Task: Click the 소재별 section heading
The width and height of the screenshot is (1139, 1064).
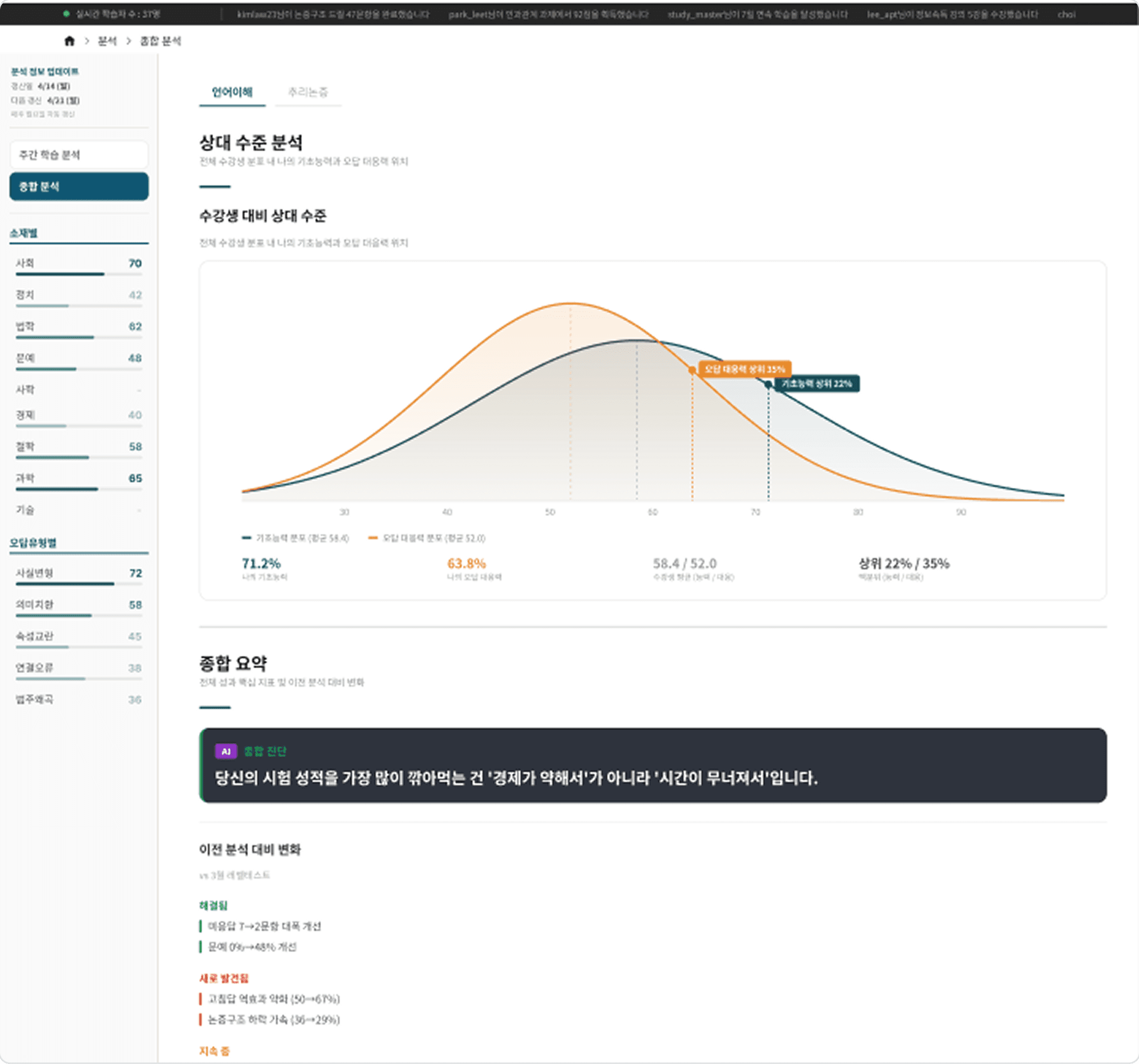Action: [24, 233]
